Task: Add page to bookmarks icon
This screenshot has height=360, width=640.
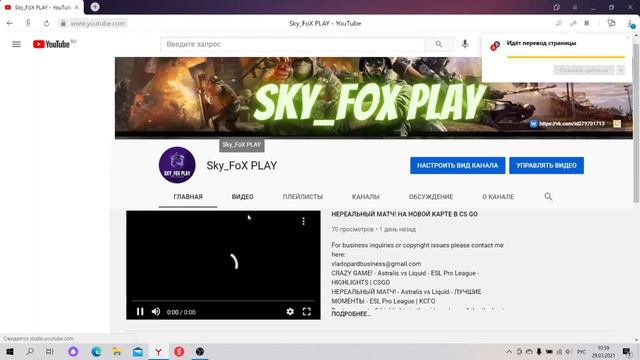Action: tap(587, 23)
